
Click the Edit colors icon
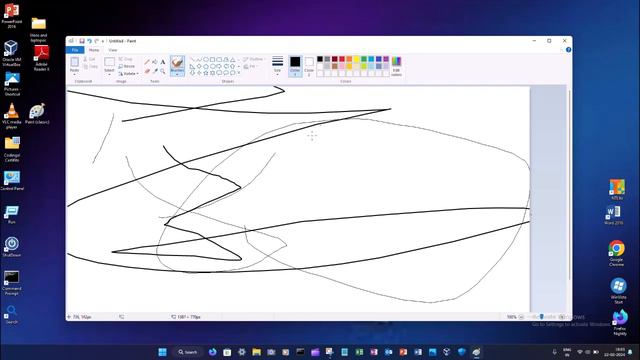(x=396, y=66)
